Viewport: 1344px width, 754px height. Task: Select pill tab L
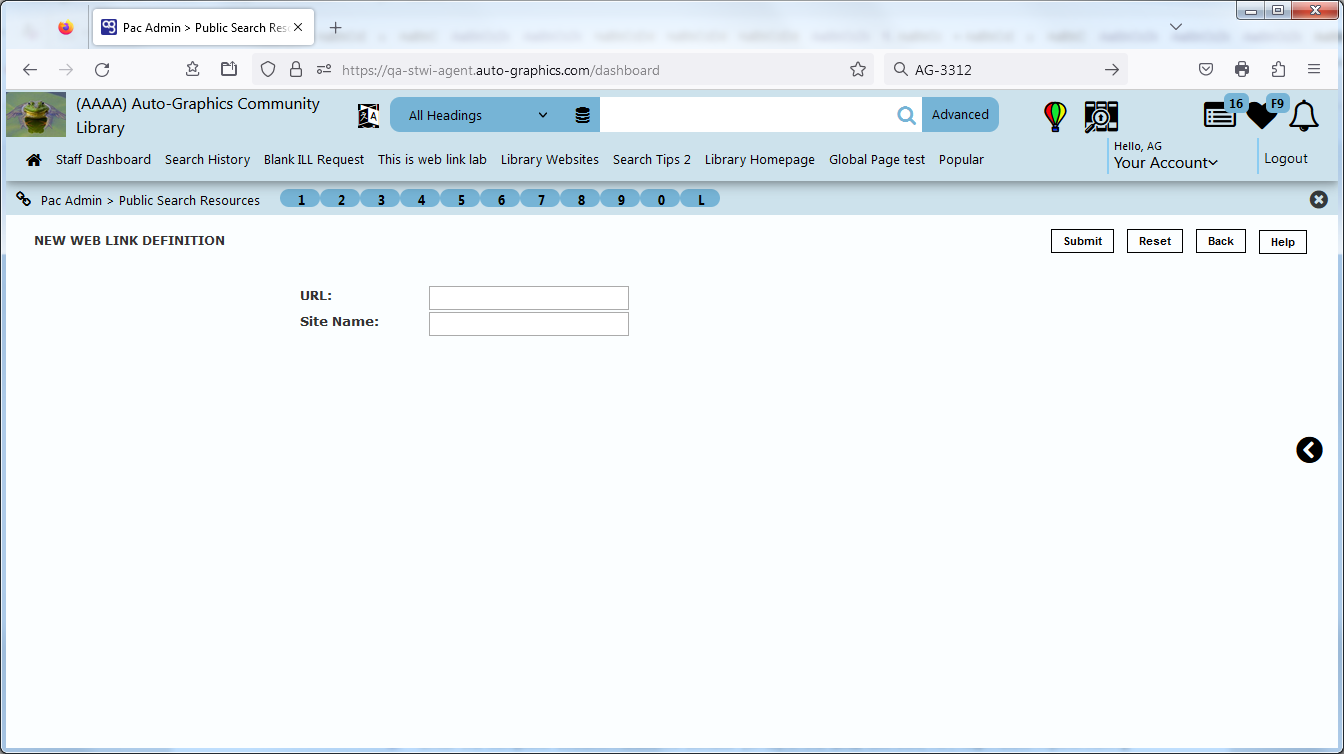(x=701, y=199)
